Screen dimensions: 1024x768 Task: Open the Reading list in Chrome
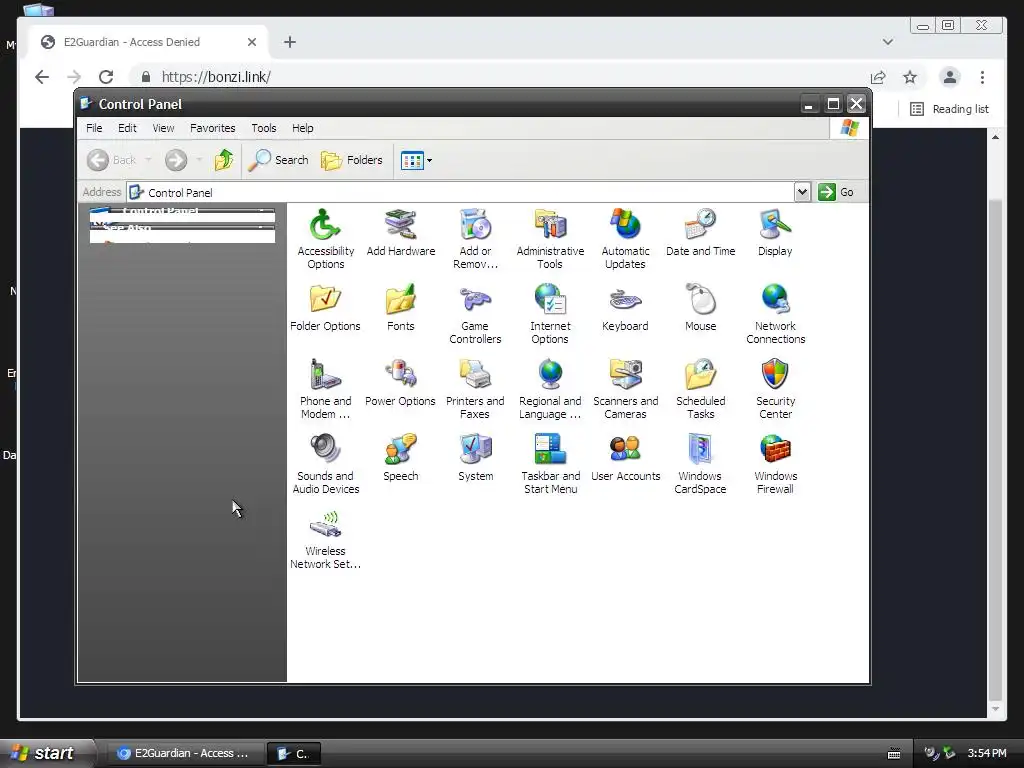949,109
